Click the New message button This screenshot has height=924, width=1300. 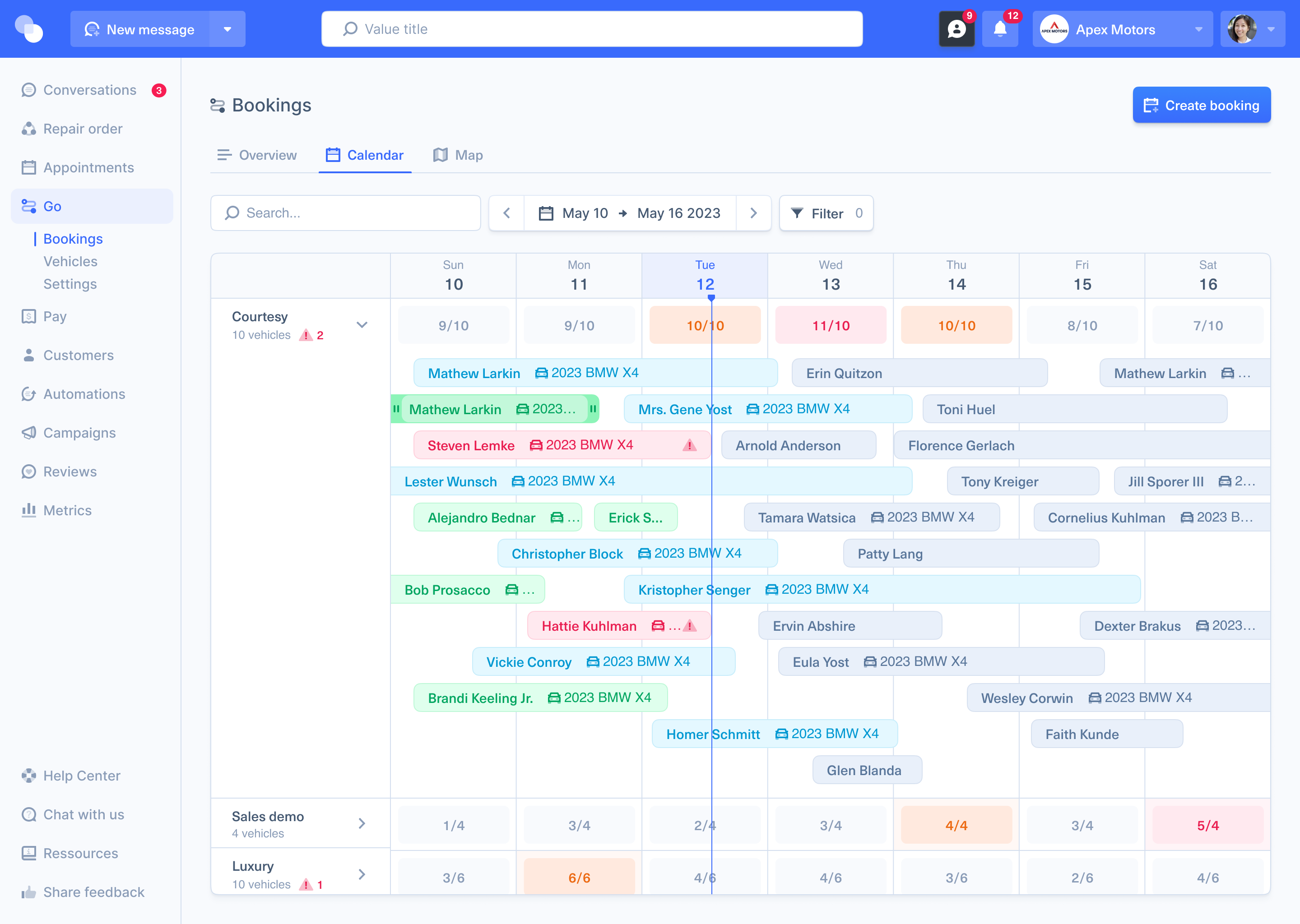tap(140, 29)
